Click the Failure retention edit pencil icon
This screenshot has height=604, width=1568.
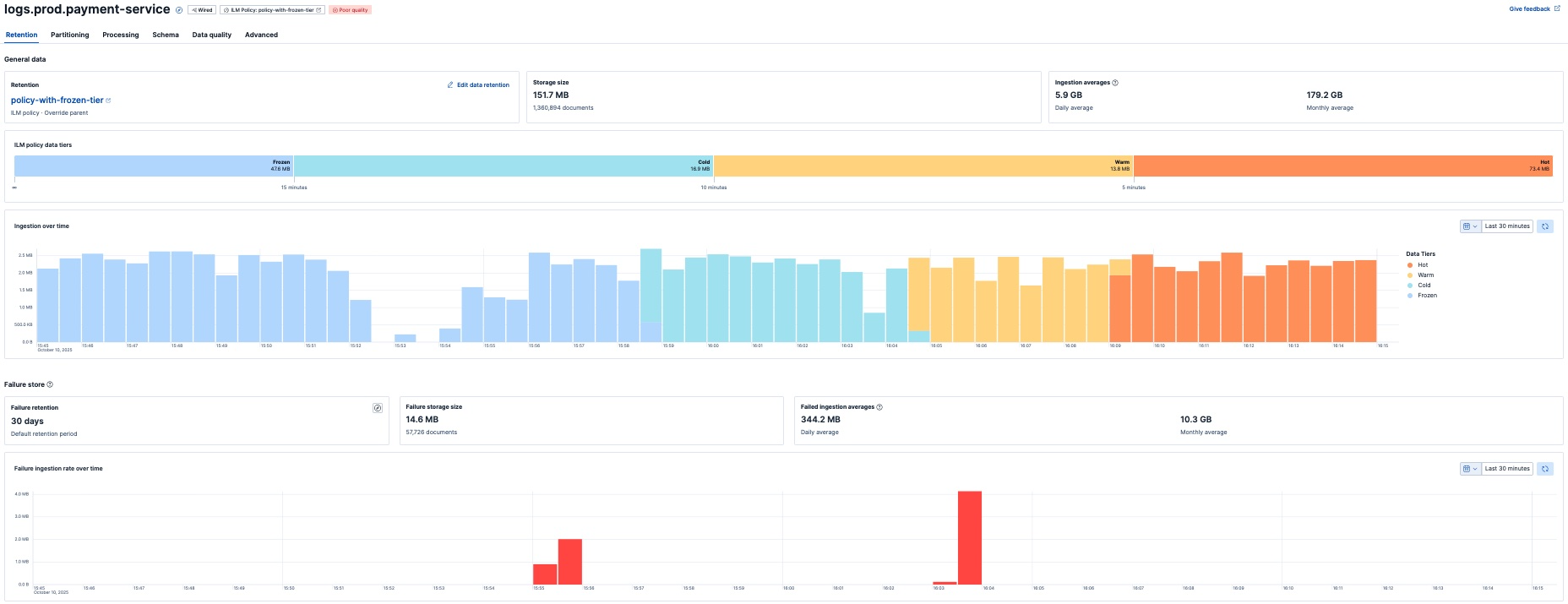pos(378,408)
